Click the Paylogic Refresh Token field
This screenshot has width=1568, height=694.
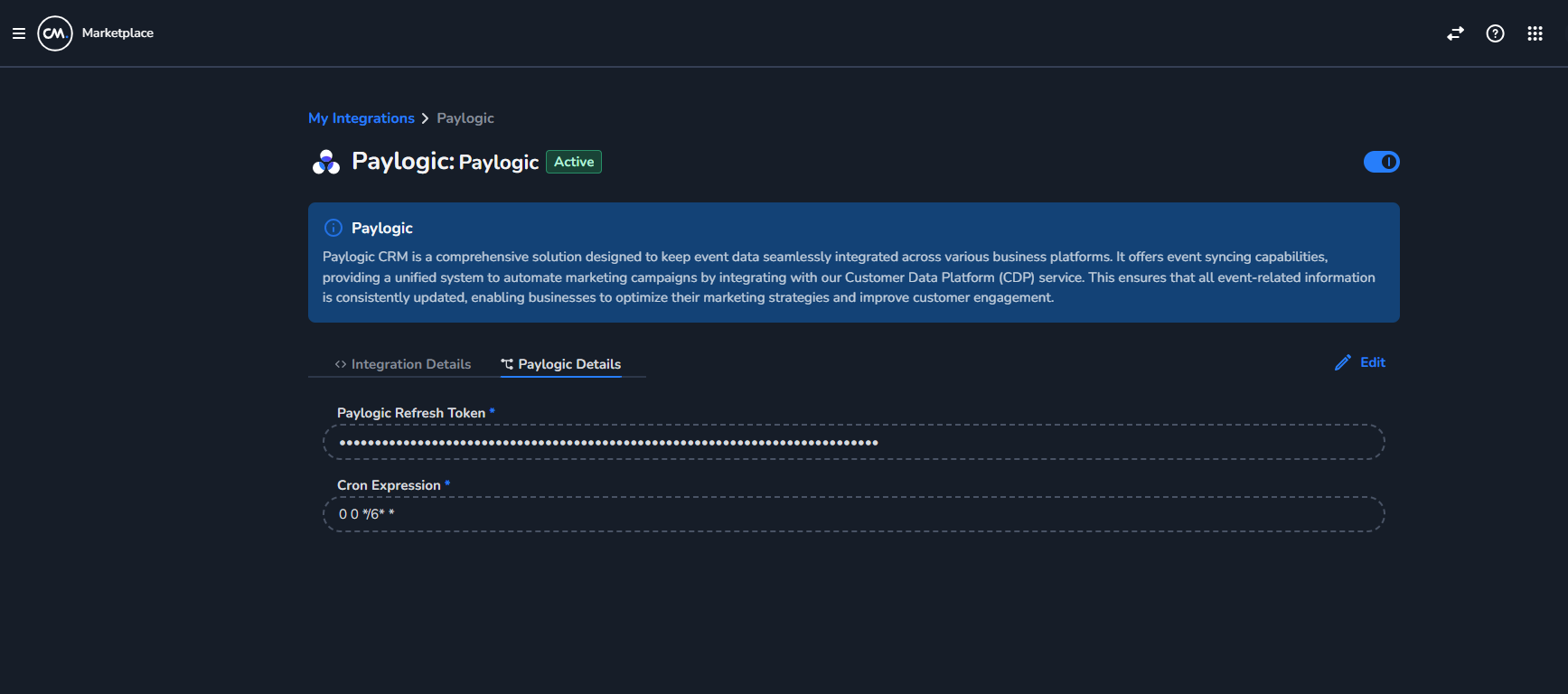pyautogui.click(x=853, y=442)
